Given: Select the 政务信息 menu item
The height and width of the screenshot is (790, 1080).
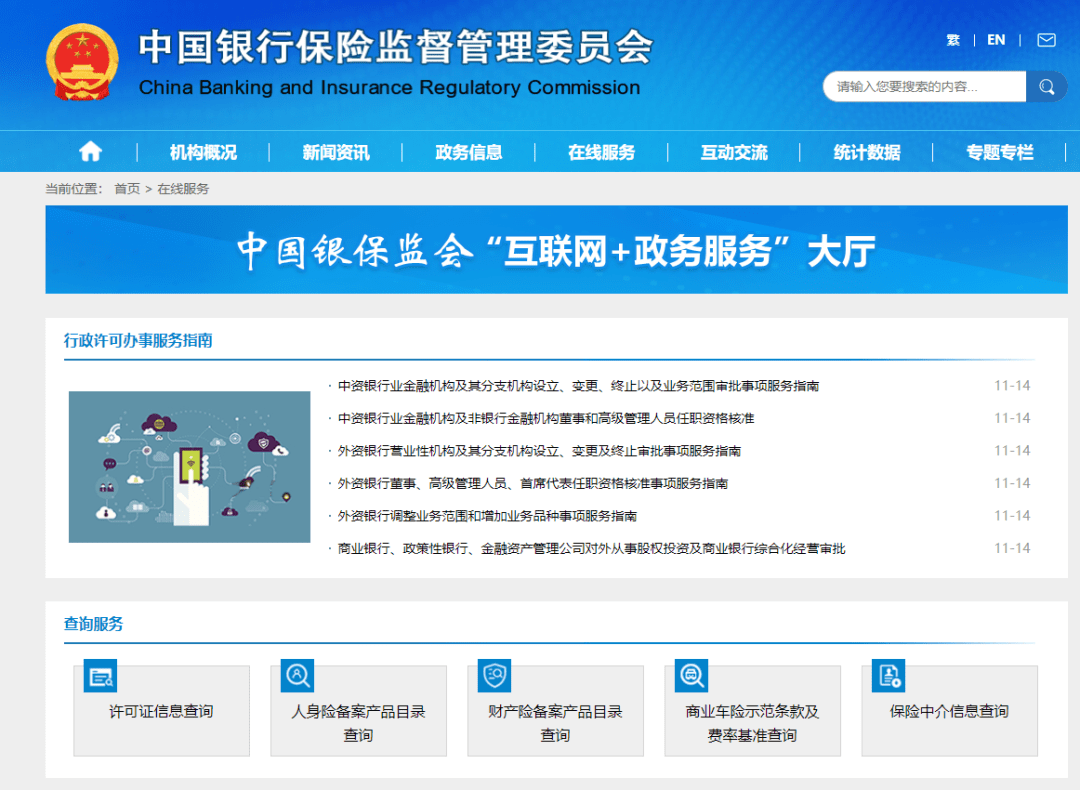Looking at the screenshot, I should 469,152.
